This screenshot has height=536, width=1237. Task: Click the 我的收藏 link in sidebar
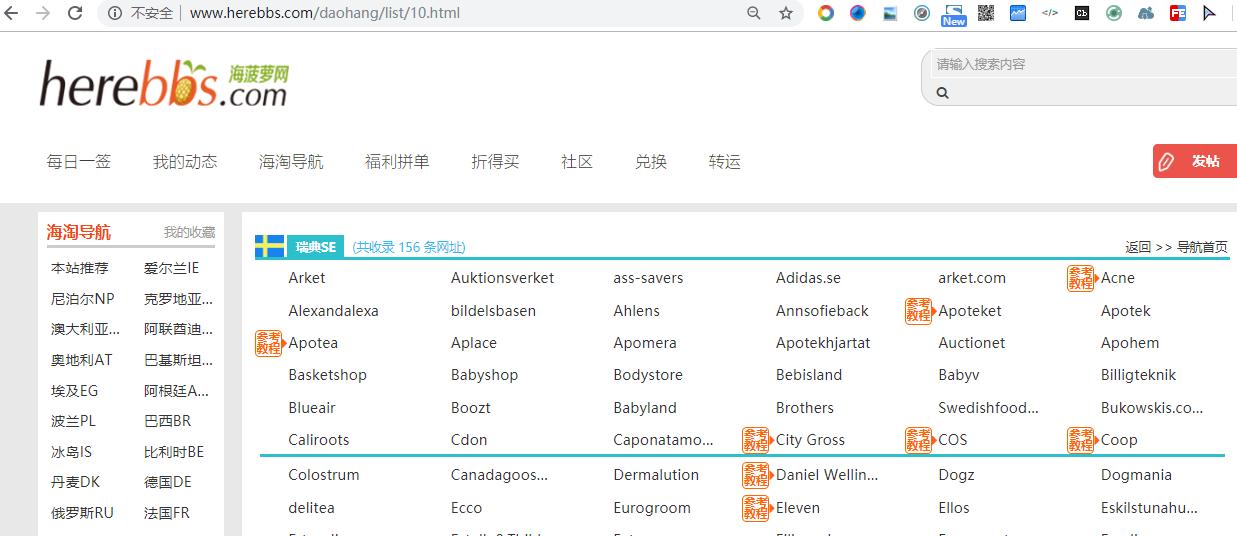pyautogui.click(x=189, y=232)
